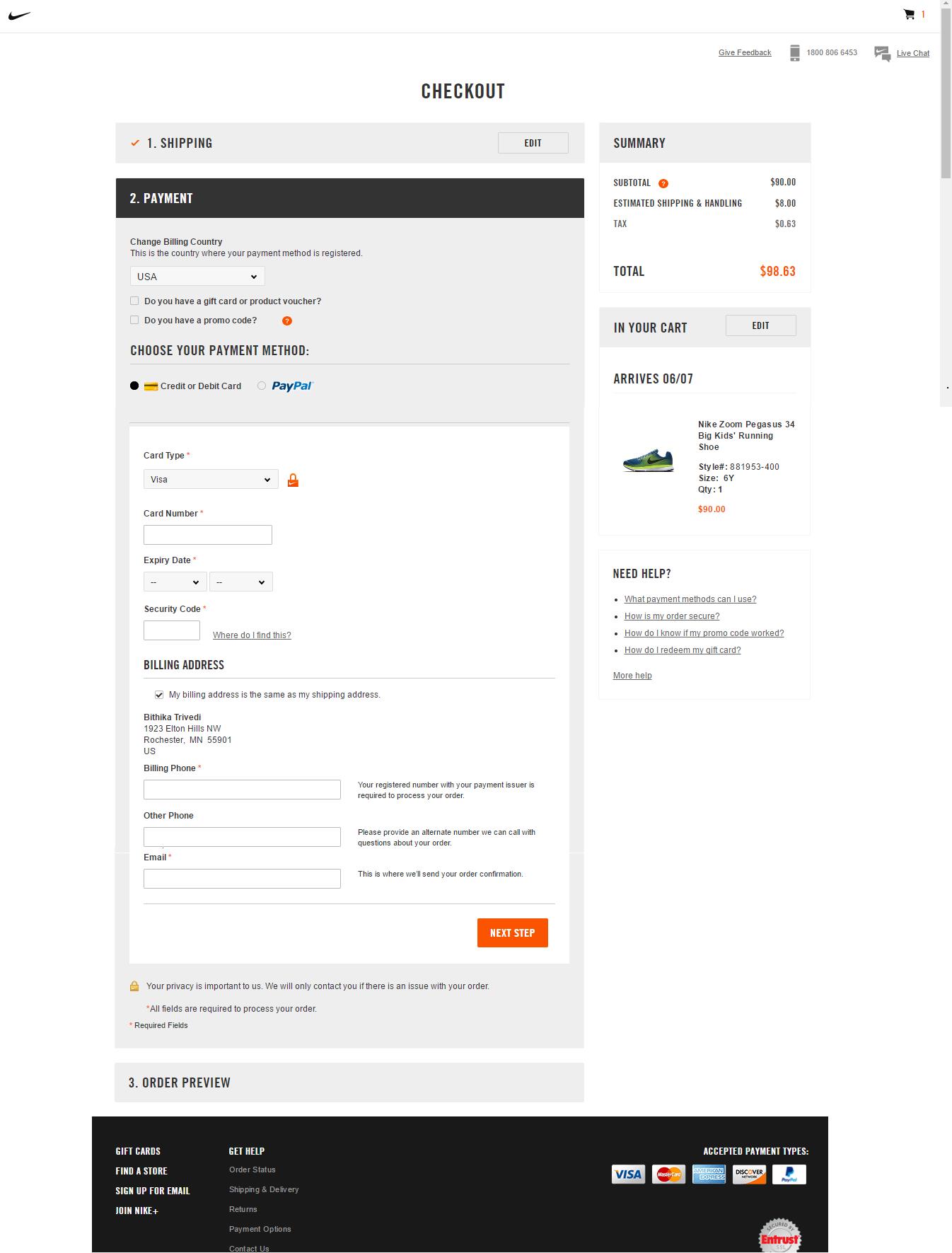This screenshot has height=1253, width=952.
Task: Enable the promo code checkbox
Action: [134, 319]
